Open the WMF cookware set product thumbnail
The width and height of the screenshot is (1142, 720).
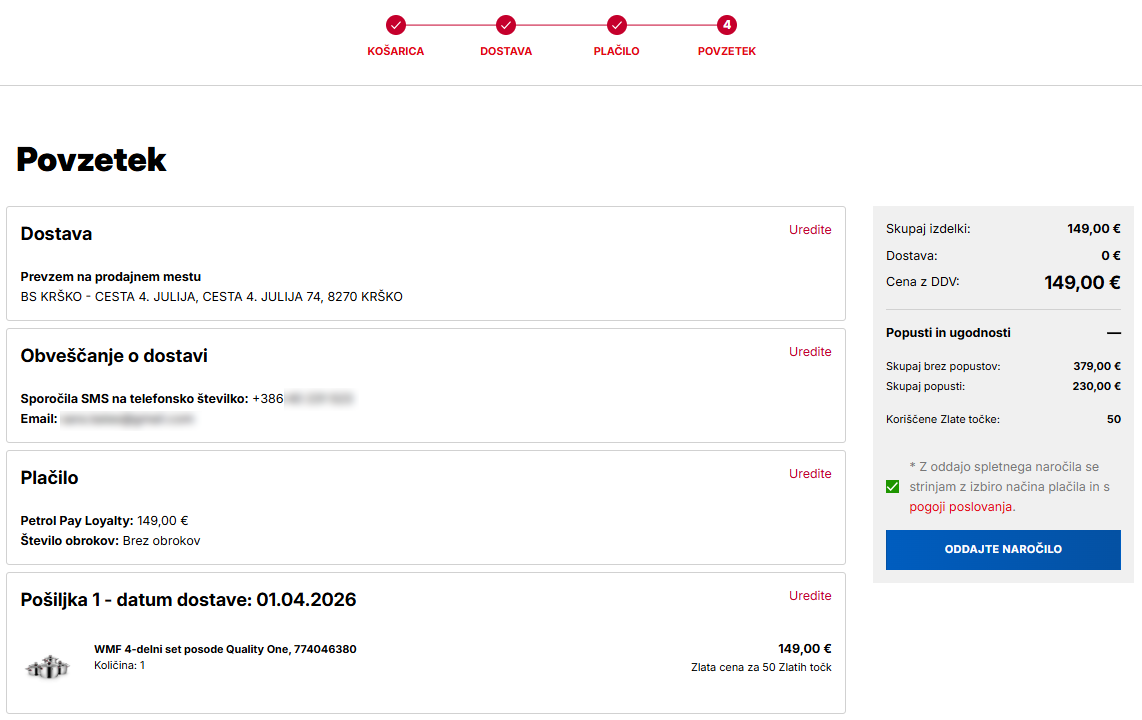46,667
